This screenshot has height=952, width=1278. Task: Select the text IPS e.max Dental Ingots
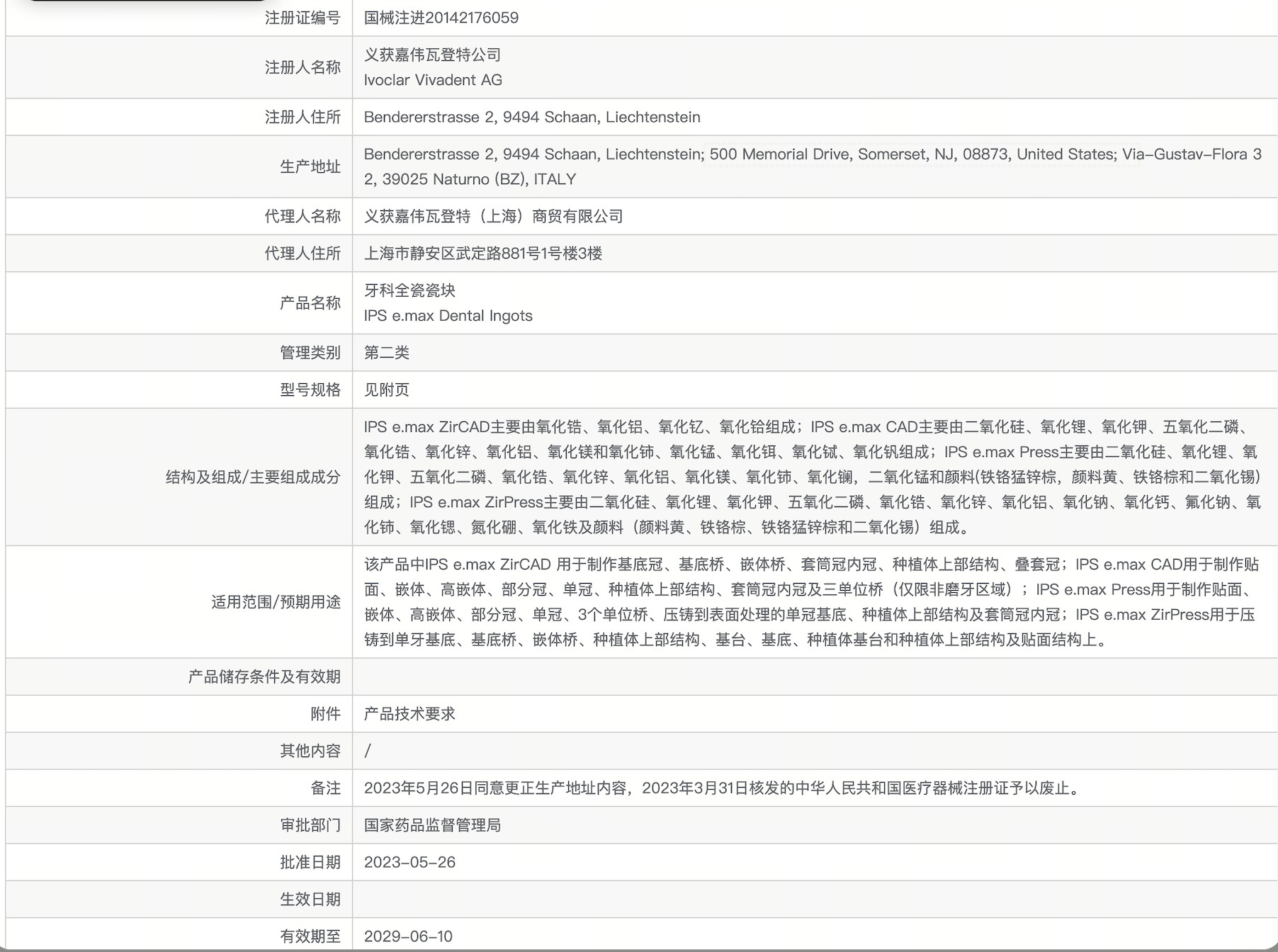point(448,316)
